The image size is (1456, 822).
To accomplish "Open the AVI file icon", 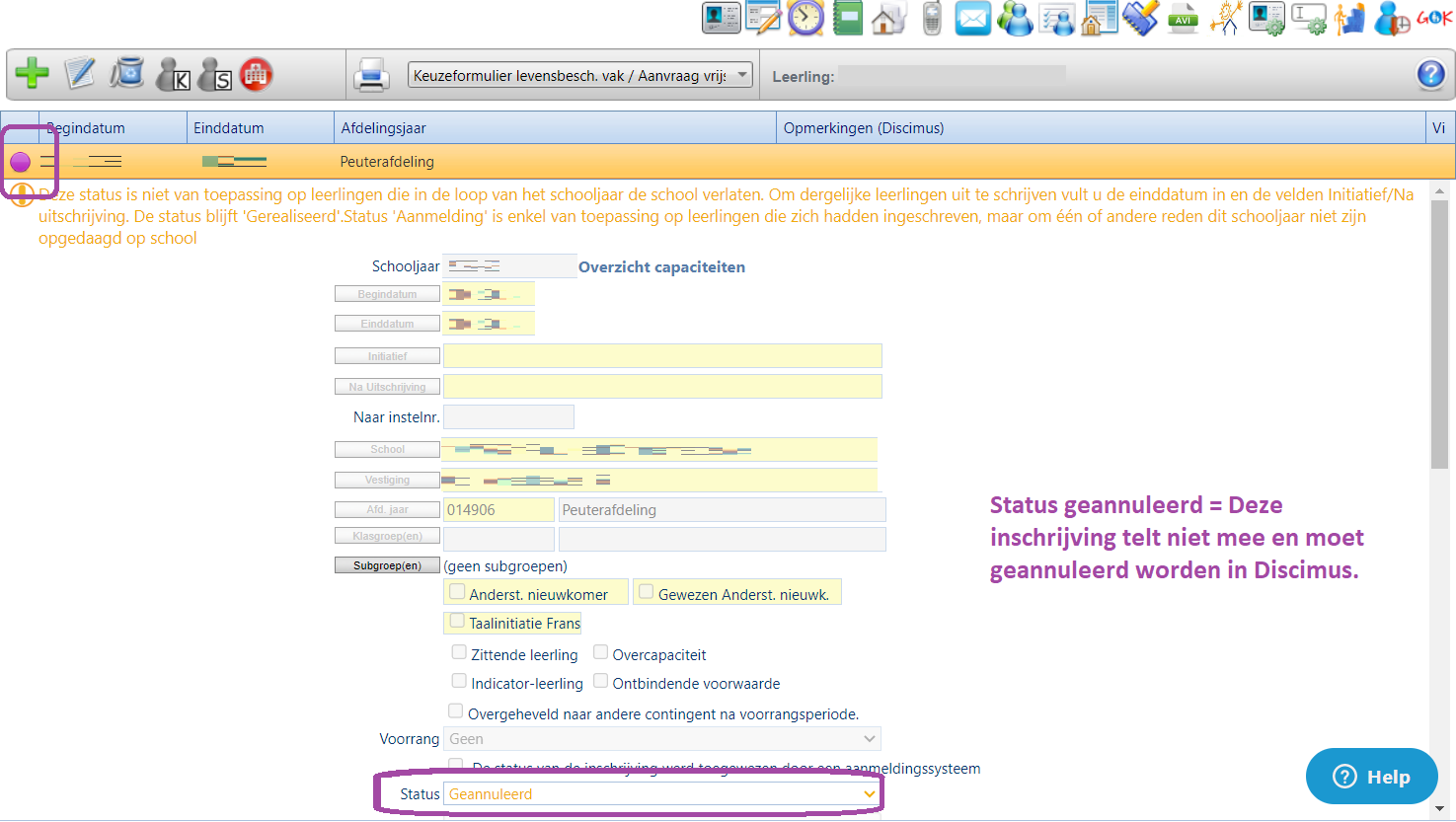I will [1183, 19].
